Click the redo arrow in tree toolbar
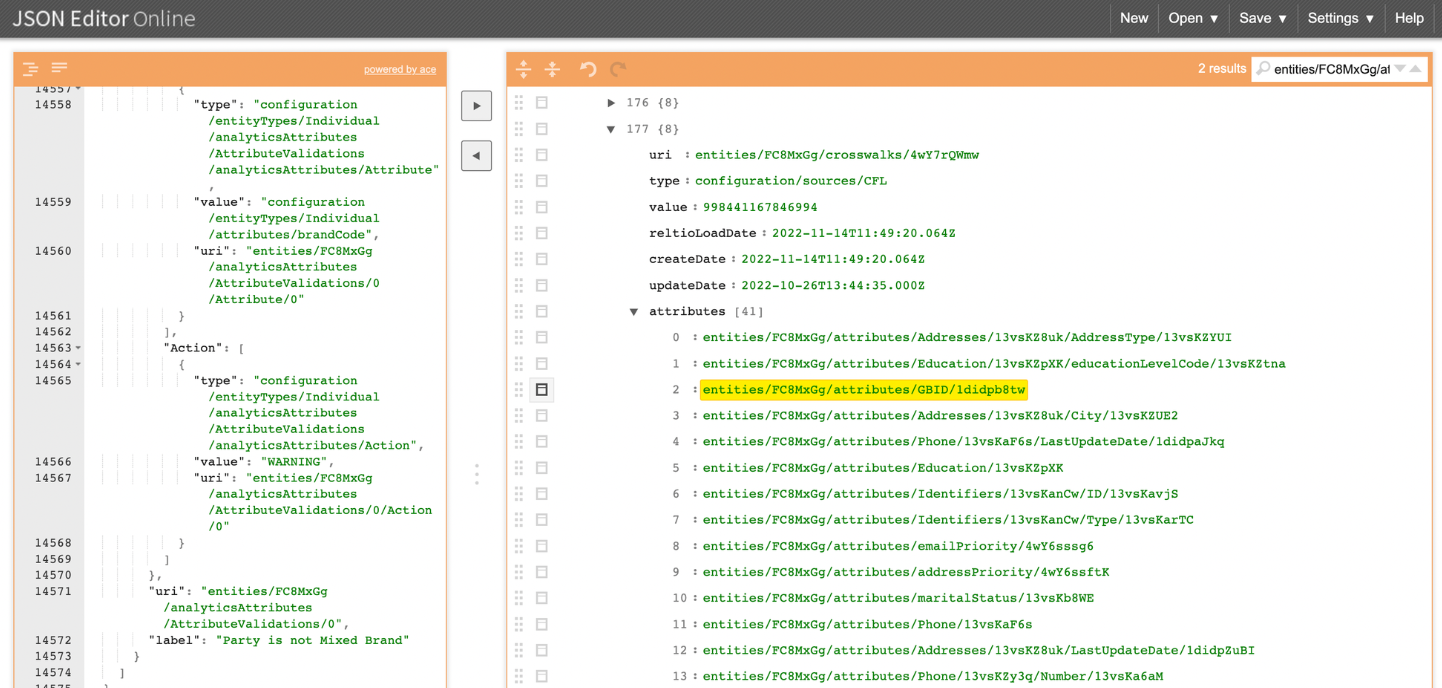This screenshot has height=688, width=1442. tap(618, 69)
